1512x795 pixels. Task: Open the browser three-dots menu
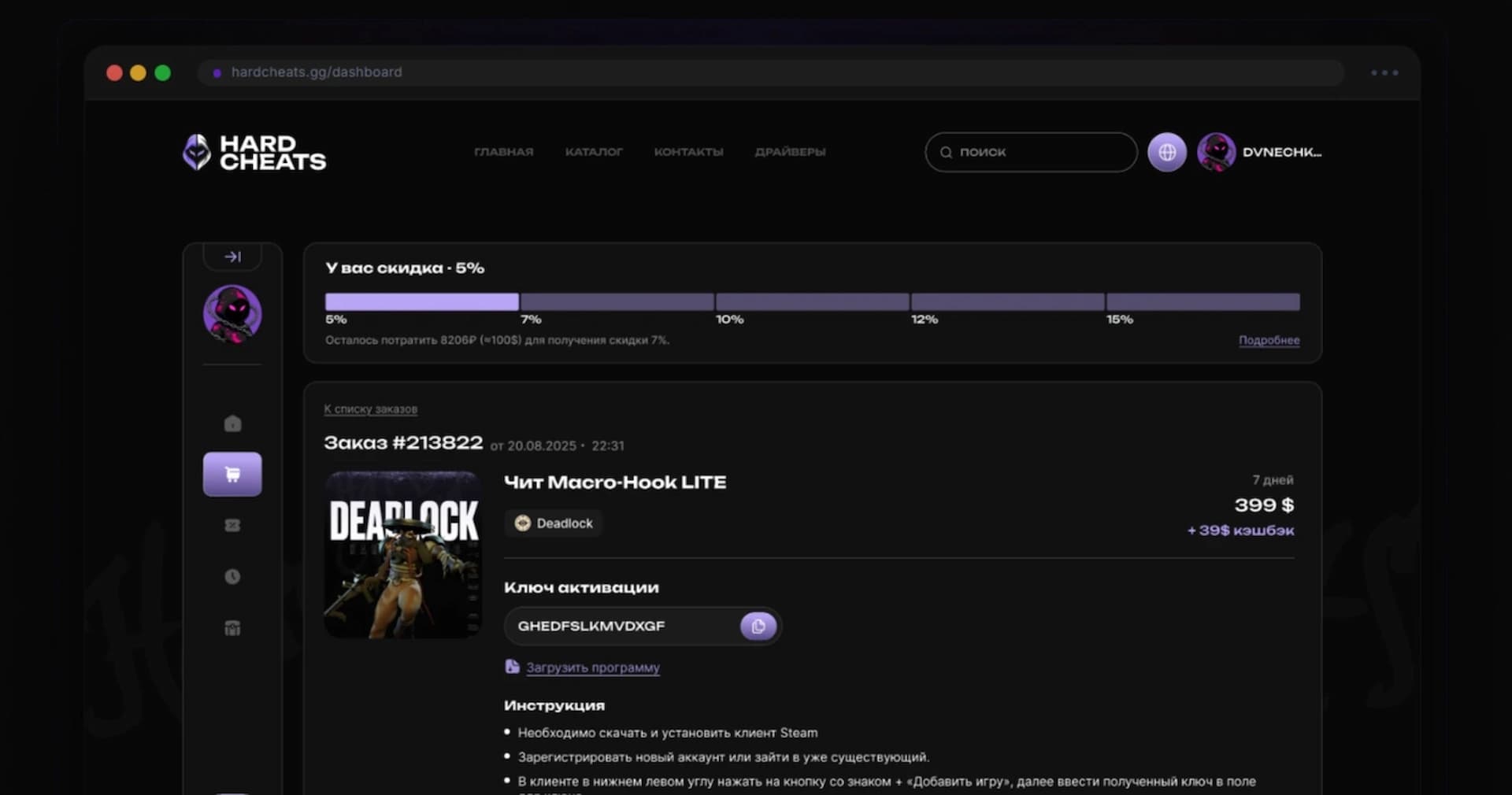pos(1384,72)
